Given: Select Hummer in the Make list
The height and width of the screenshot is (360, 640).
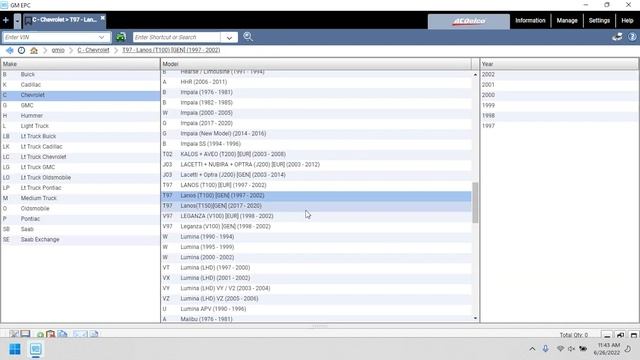Looking at the screenshot, I should point(80,116).
